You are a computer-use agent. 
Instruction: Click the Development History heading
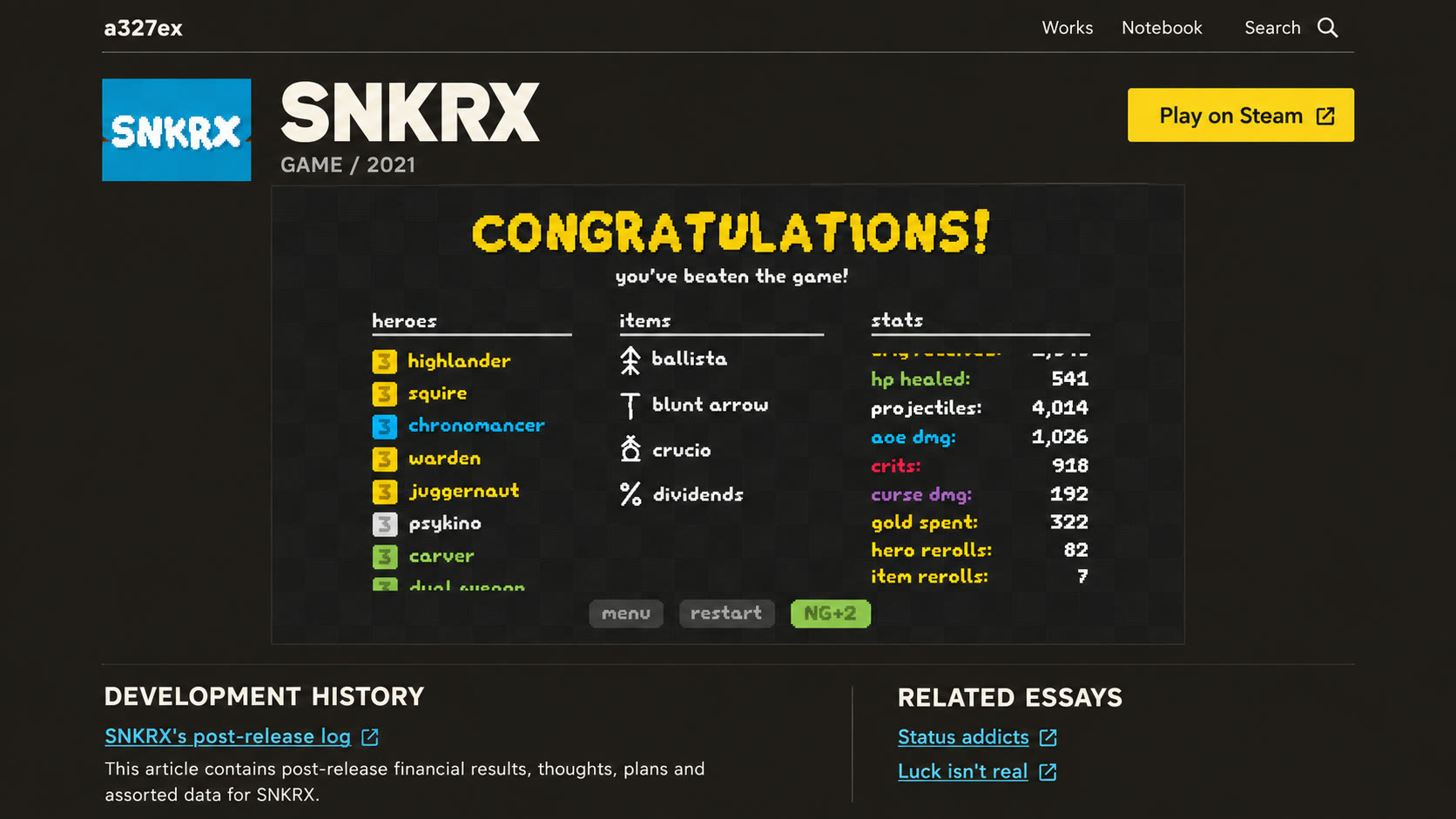264,696
